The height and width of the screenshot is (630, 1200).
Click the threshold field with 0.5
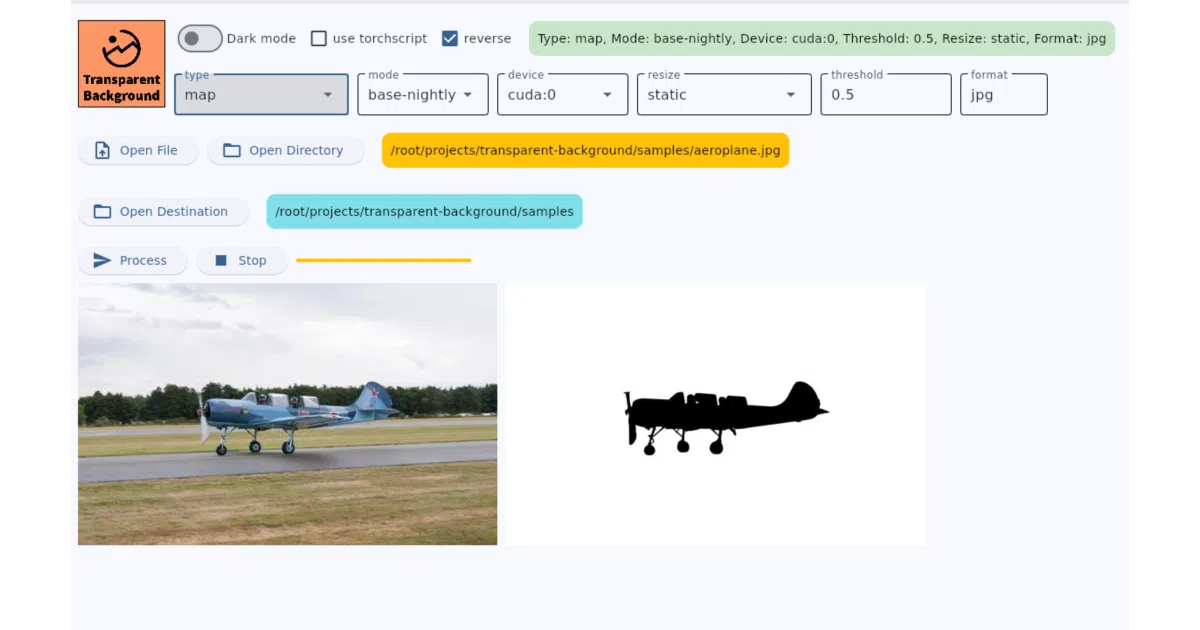pyautogui.click(x=886, y=94)
